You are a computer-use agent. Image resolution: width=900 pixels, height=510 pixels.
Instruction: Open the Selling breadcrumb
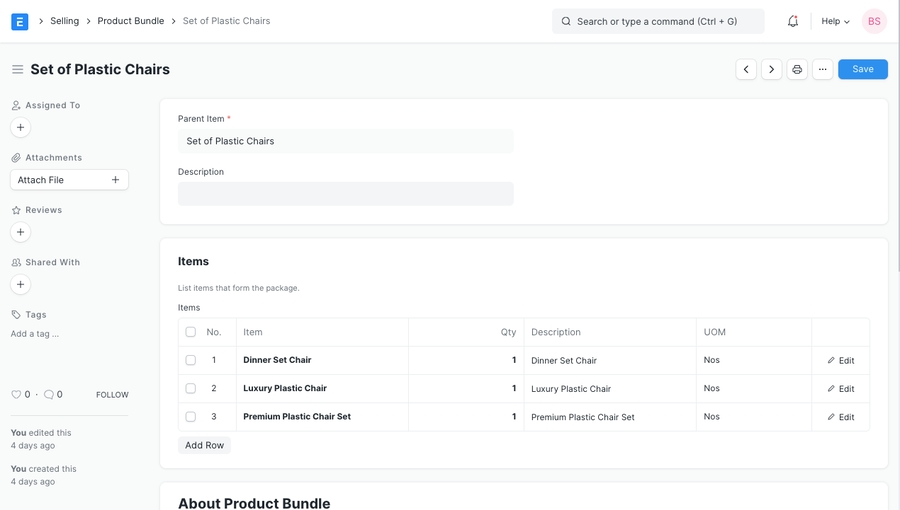[64, 21]
